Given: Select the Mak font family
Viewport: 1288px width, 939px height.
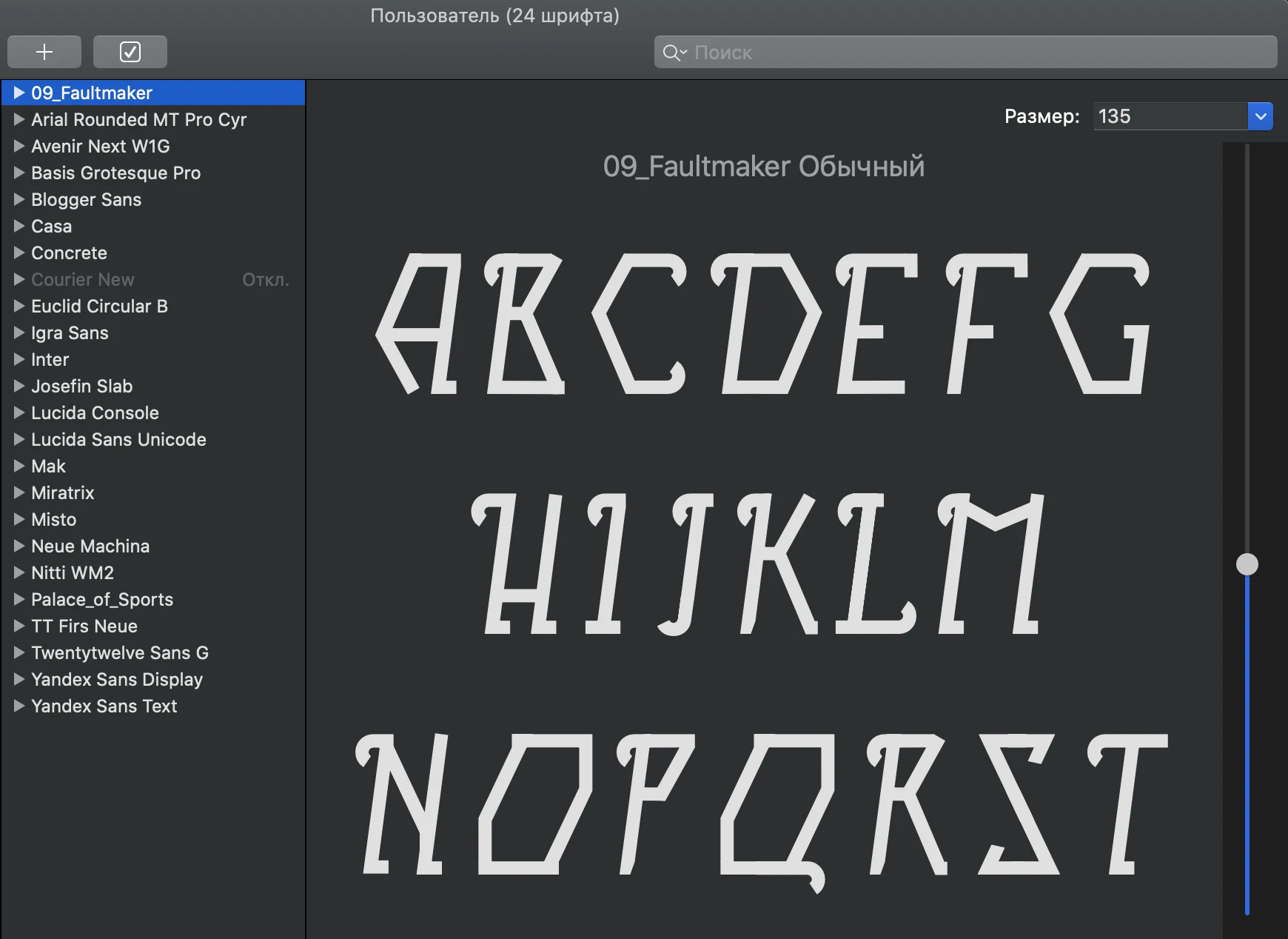Looking at the screenshot, I should pyautogui.click(x=153, y=466).
